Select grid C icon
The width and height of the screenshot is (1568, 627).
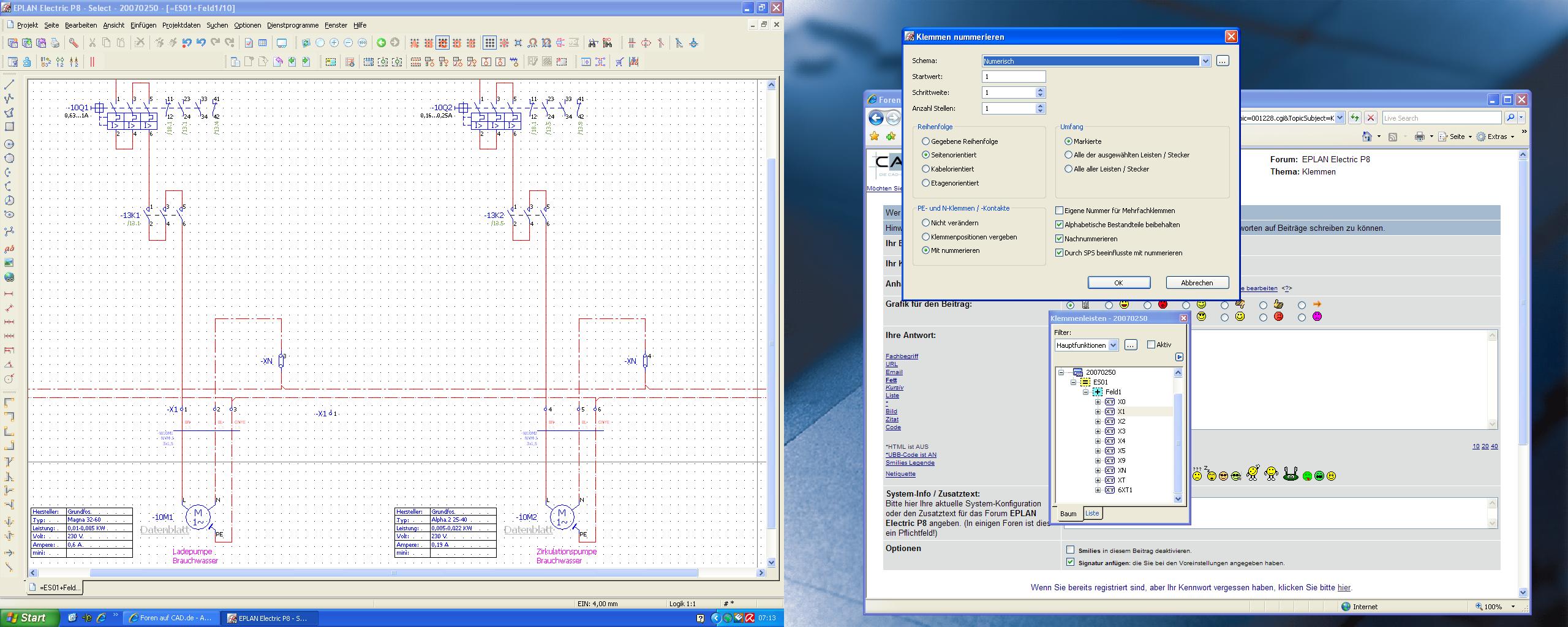click(x=442, y=43)
